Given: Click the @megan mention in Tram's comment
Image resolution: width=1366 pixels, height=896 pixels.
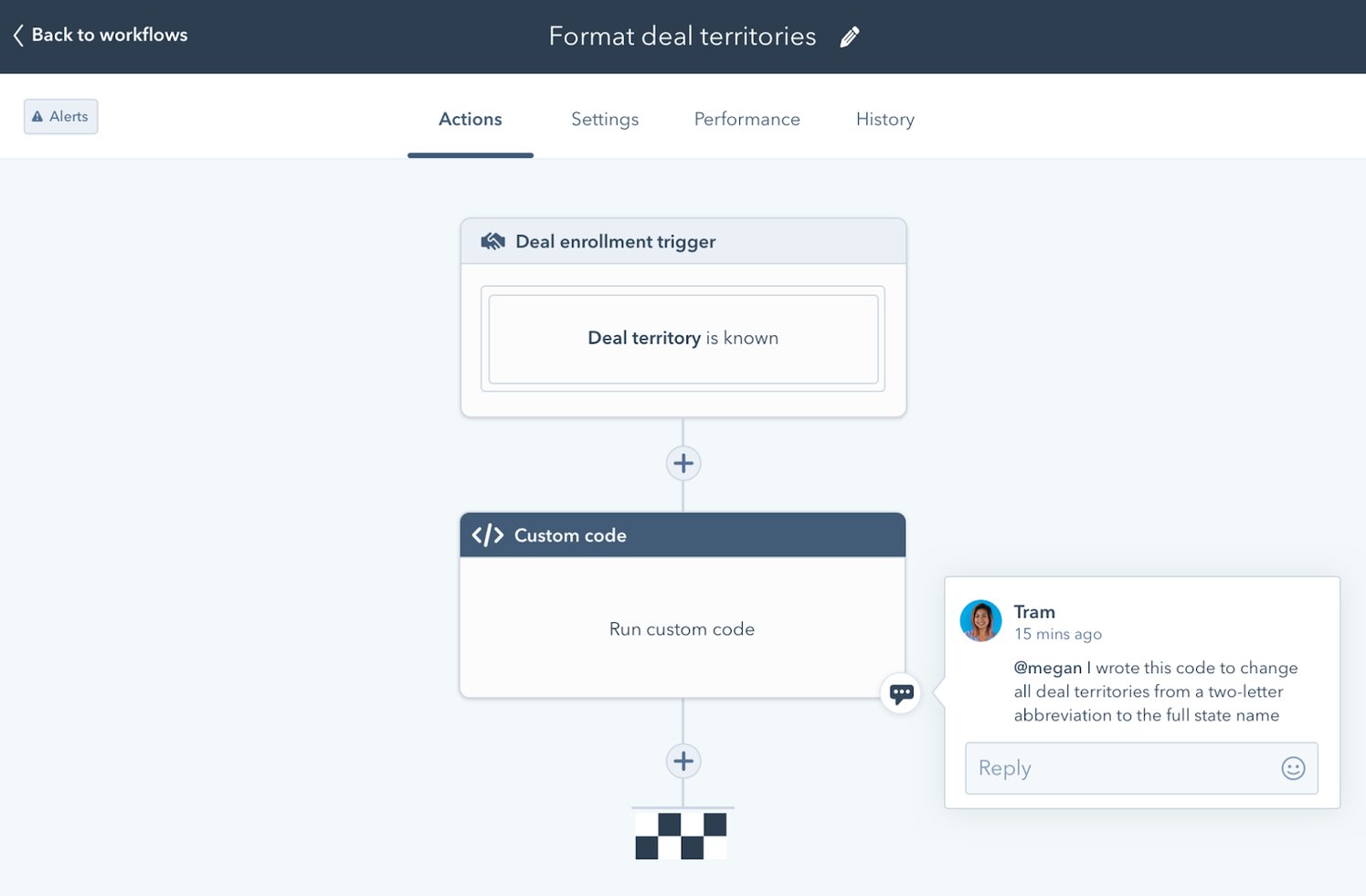Looking at the screenshot, I should point(1047,668).
